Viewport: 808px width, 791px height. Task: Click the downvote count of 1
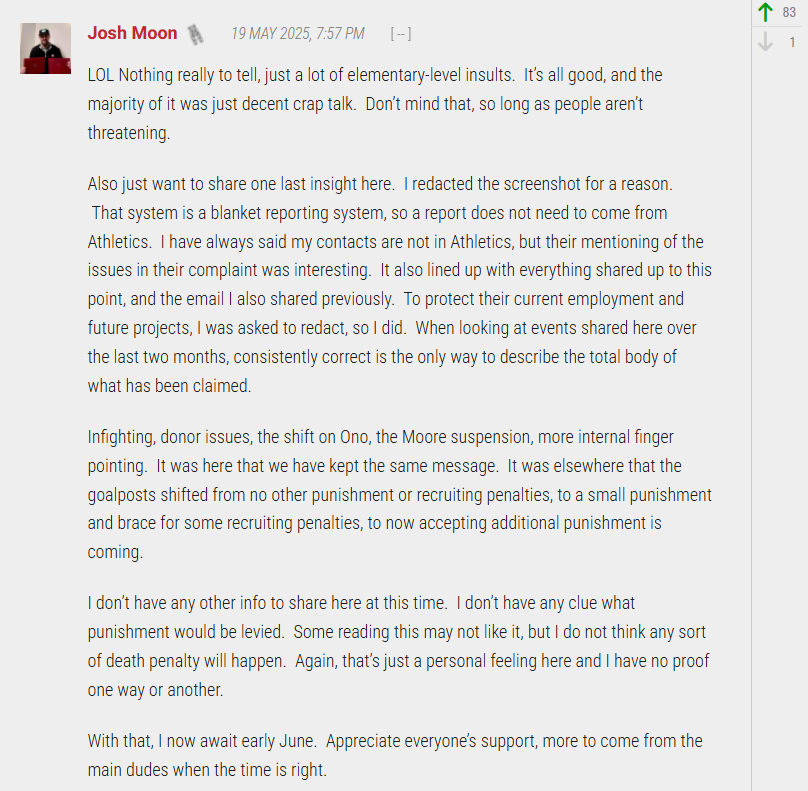click(x=792, y=42)
